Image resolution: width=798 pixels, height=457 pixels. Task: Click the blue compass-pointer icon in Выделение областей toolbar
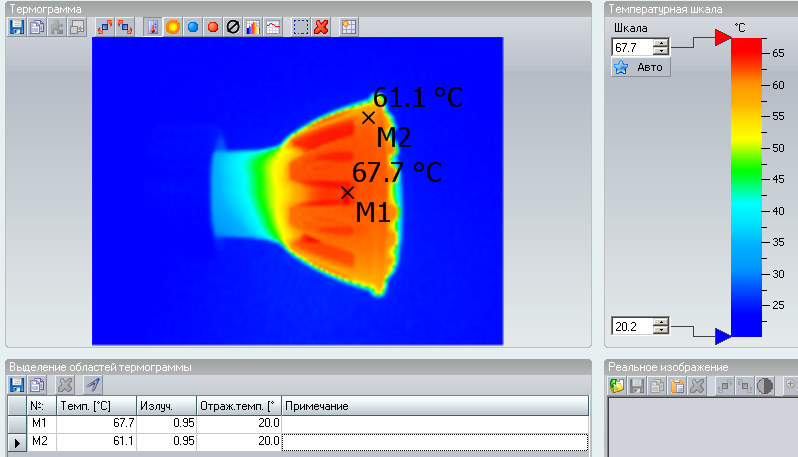tap(93, 385)
